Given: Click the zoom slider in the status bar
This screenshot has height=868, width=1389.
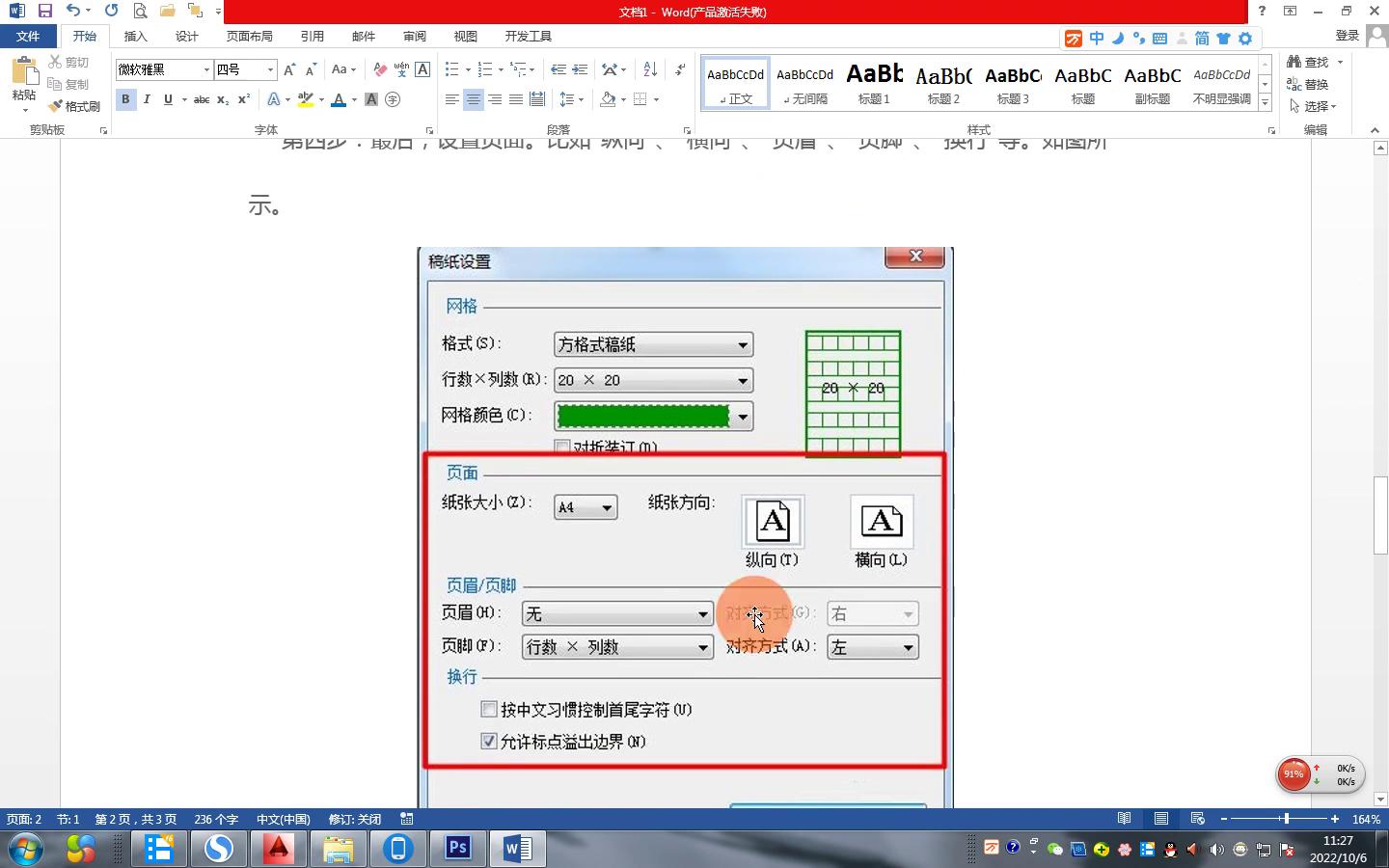Looking at the screenshot, I should (x=1285, y=819).
